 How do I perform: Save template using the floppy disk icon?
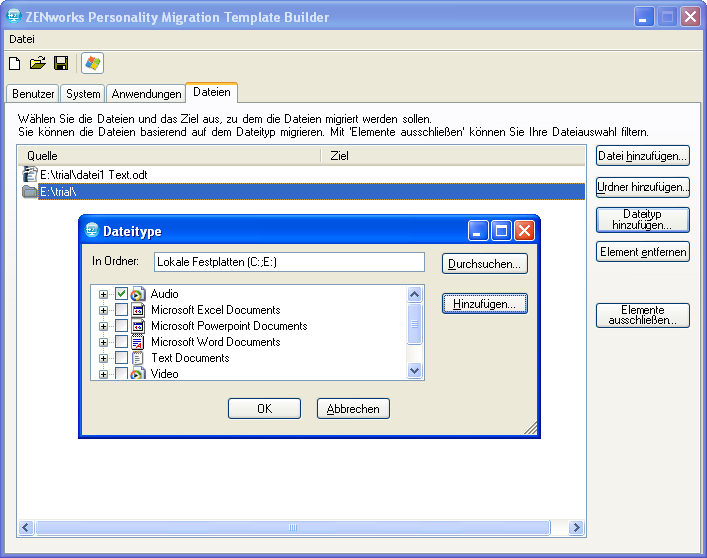point(61,63)
